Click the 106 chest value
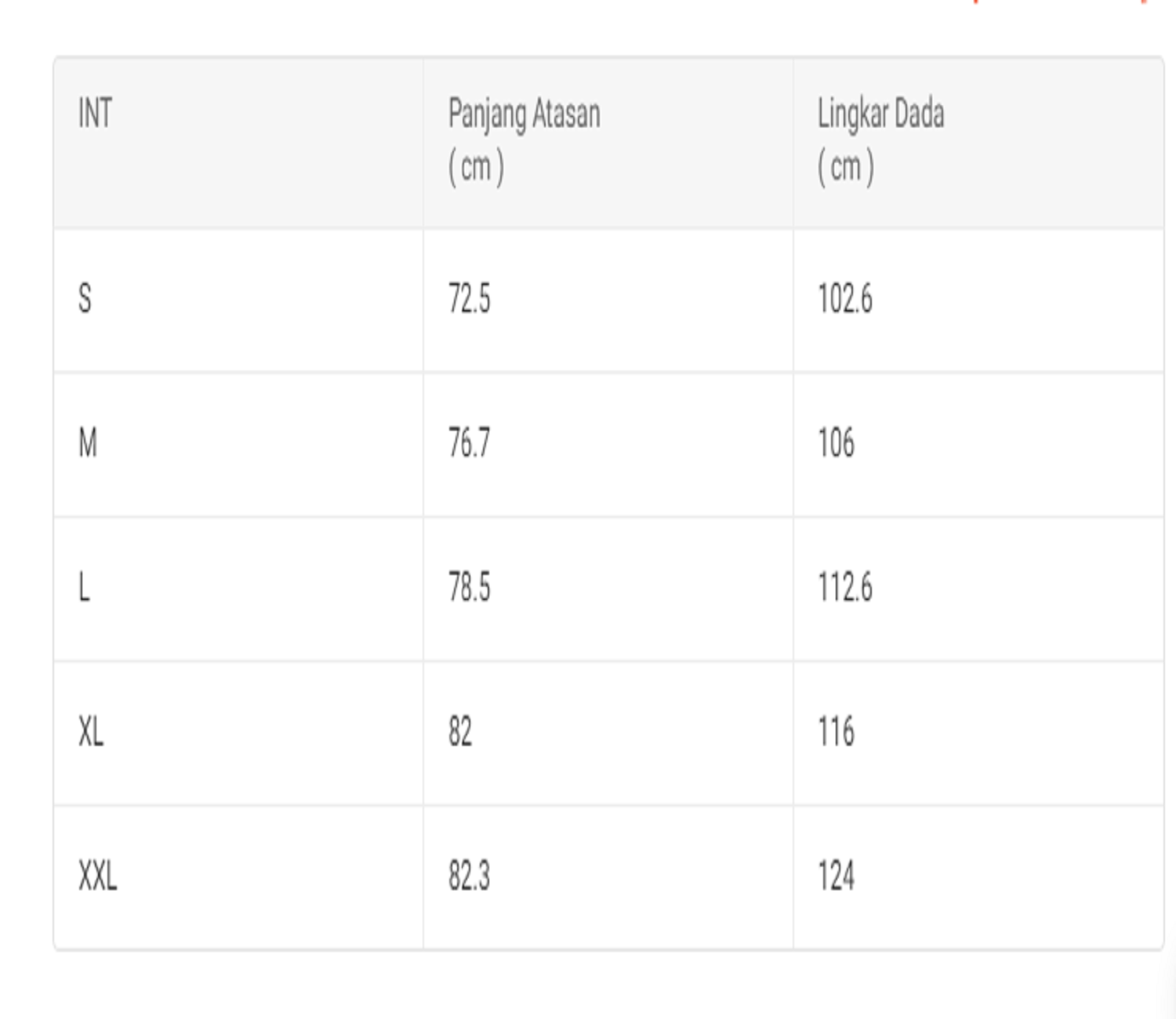1176x1019 pixels. pyautogui.click(x=836, y=444)
